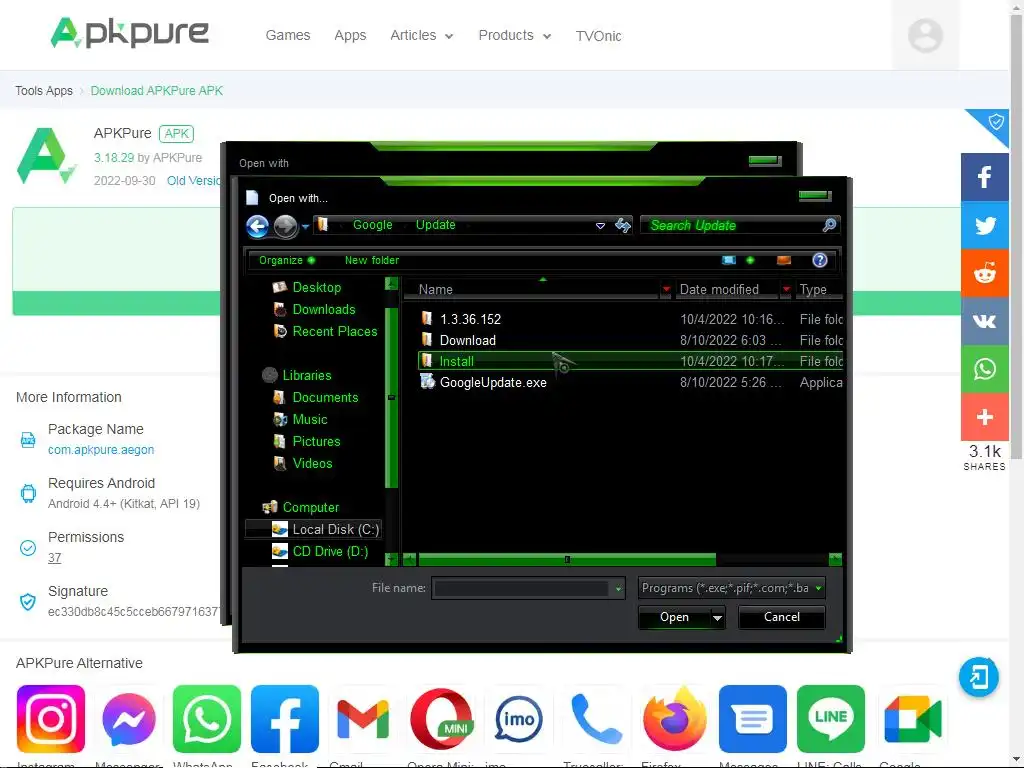1024x768 pixels.
Task: Select GoogleUpdate.exe file
Action: click(x=493, y=383)
